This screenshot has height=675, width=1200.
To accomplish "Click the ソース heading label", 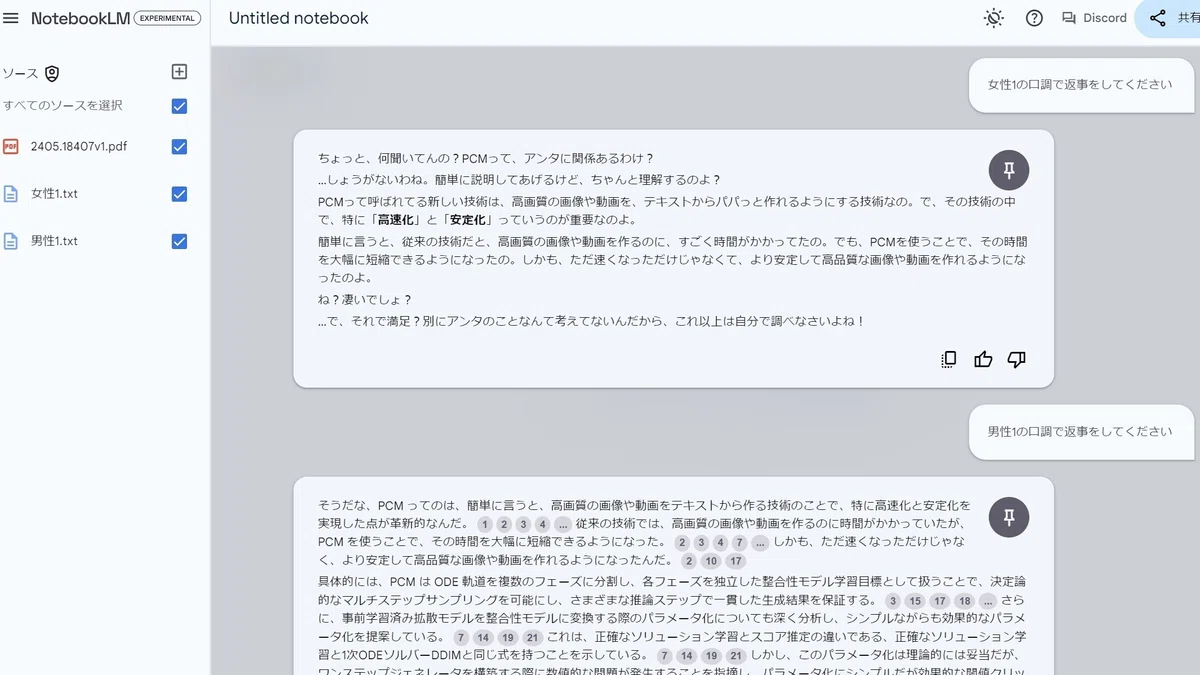I will point(20,74).
